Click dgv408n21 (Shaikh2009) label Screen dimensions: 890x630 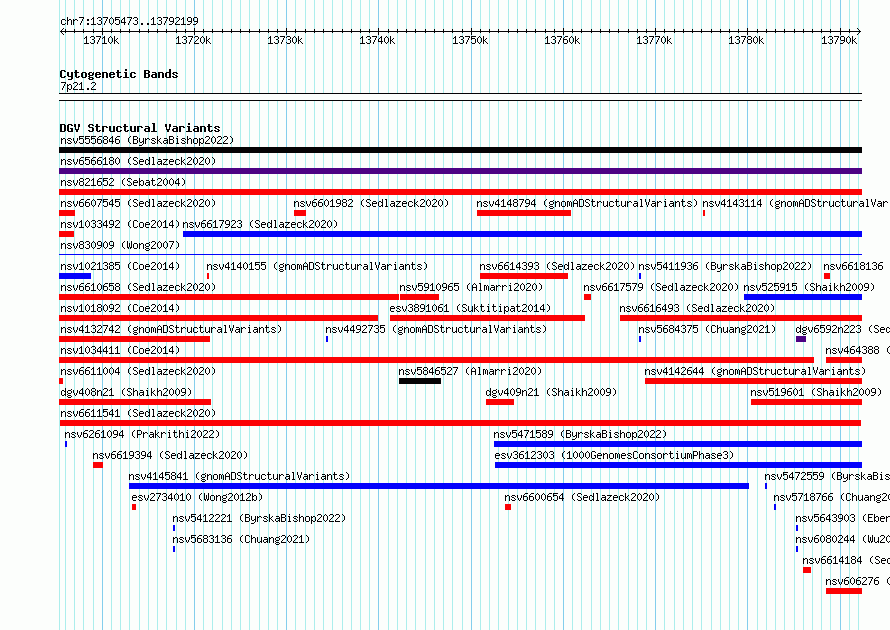pos(126,392)
